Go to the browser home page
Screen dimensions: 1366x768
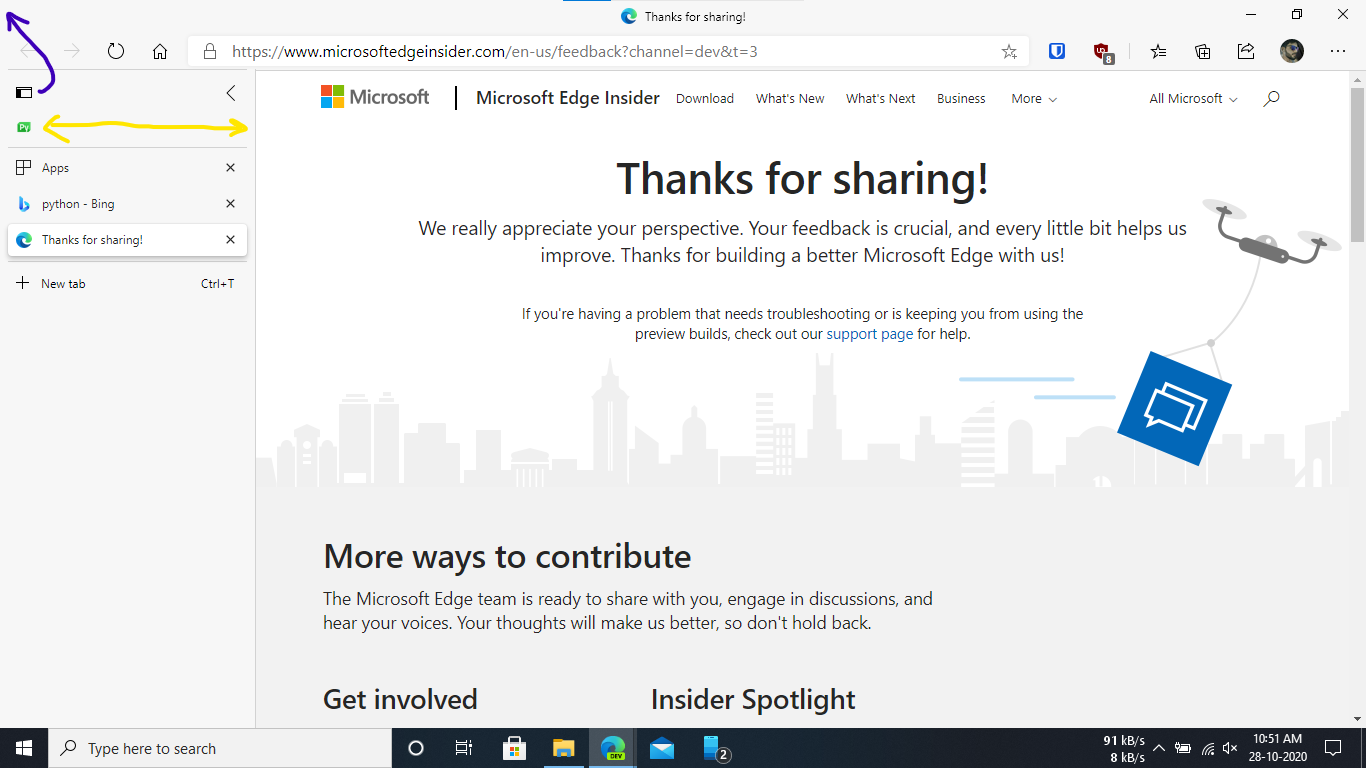[x=160, y=51]
